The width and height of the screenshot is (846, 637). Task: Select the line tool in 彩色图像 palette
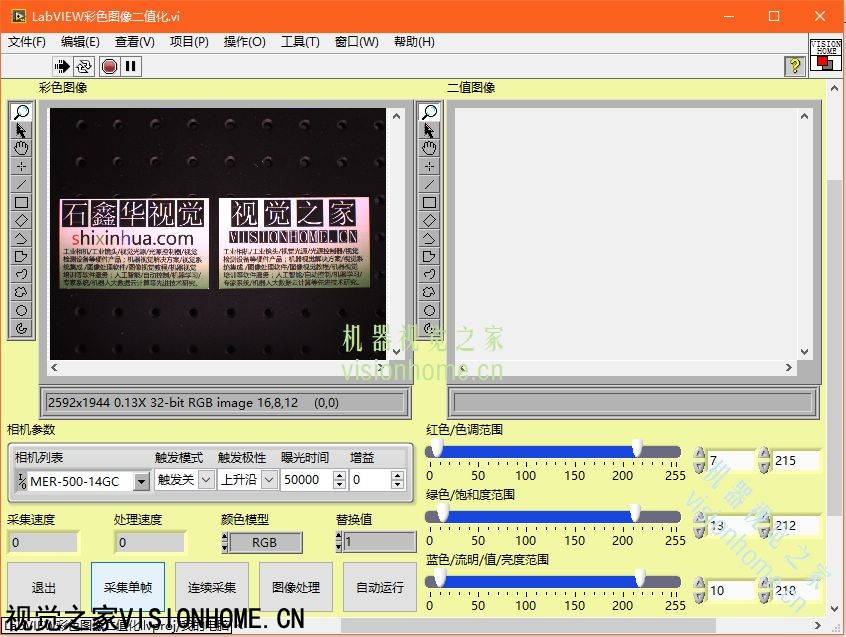point(22,184)
